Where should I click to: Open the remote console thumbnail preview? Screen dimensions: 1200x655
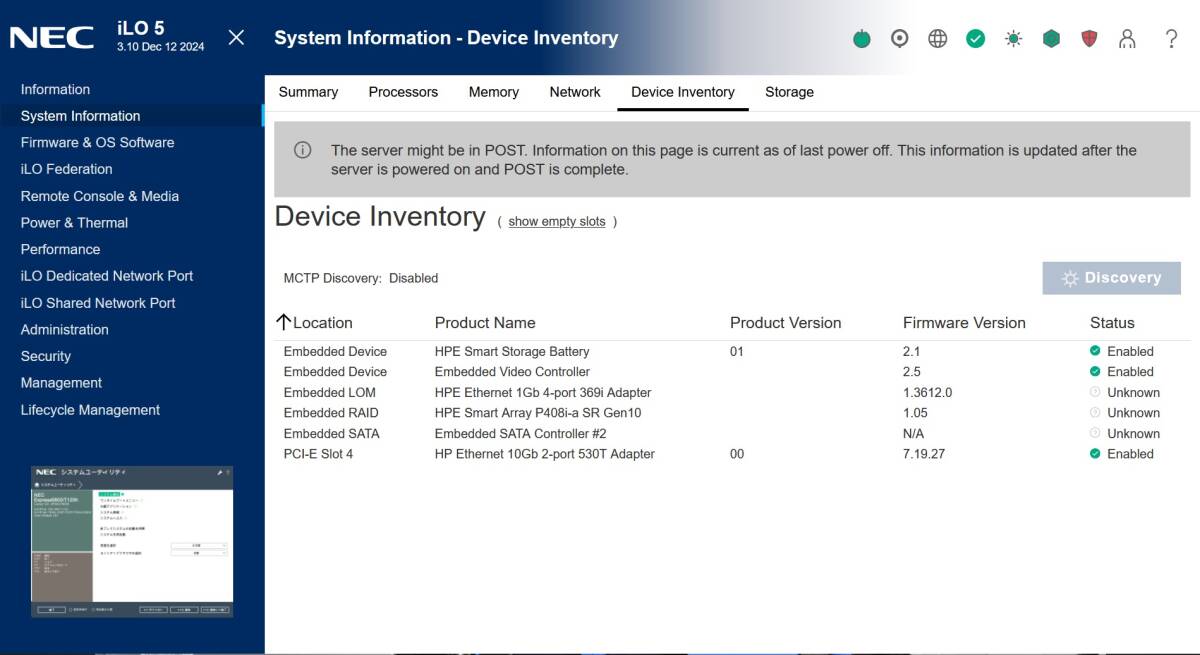pos(132,541)
